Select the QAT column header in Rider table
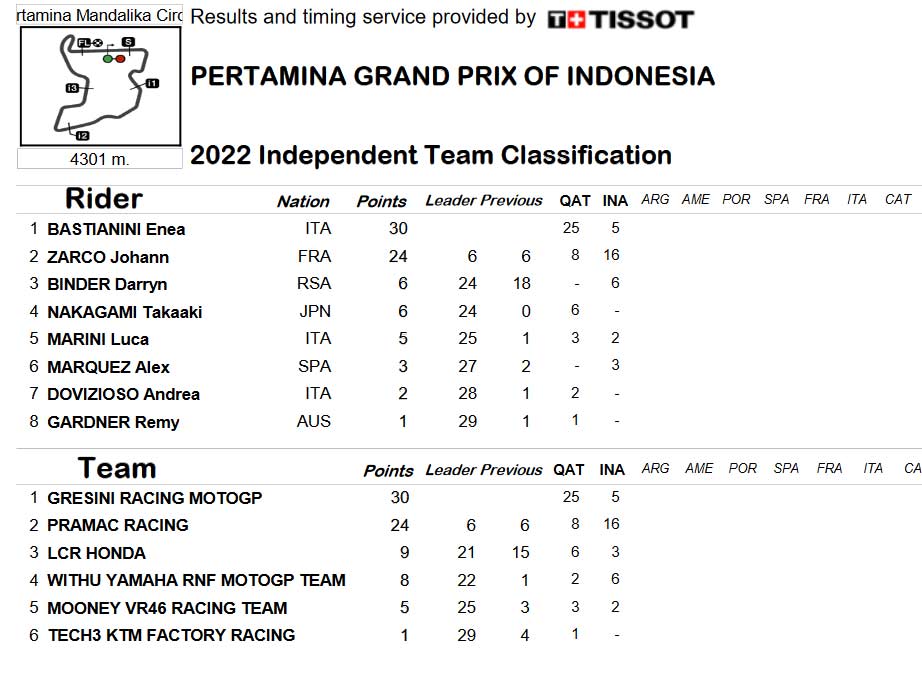This screenshot has width=922, height=678. (x=574, y=201)
